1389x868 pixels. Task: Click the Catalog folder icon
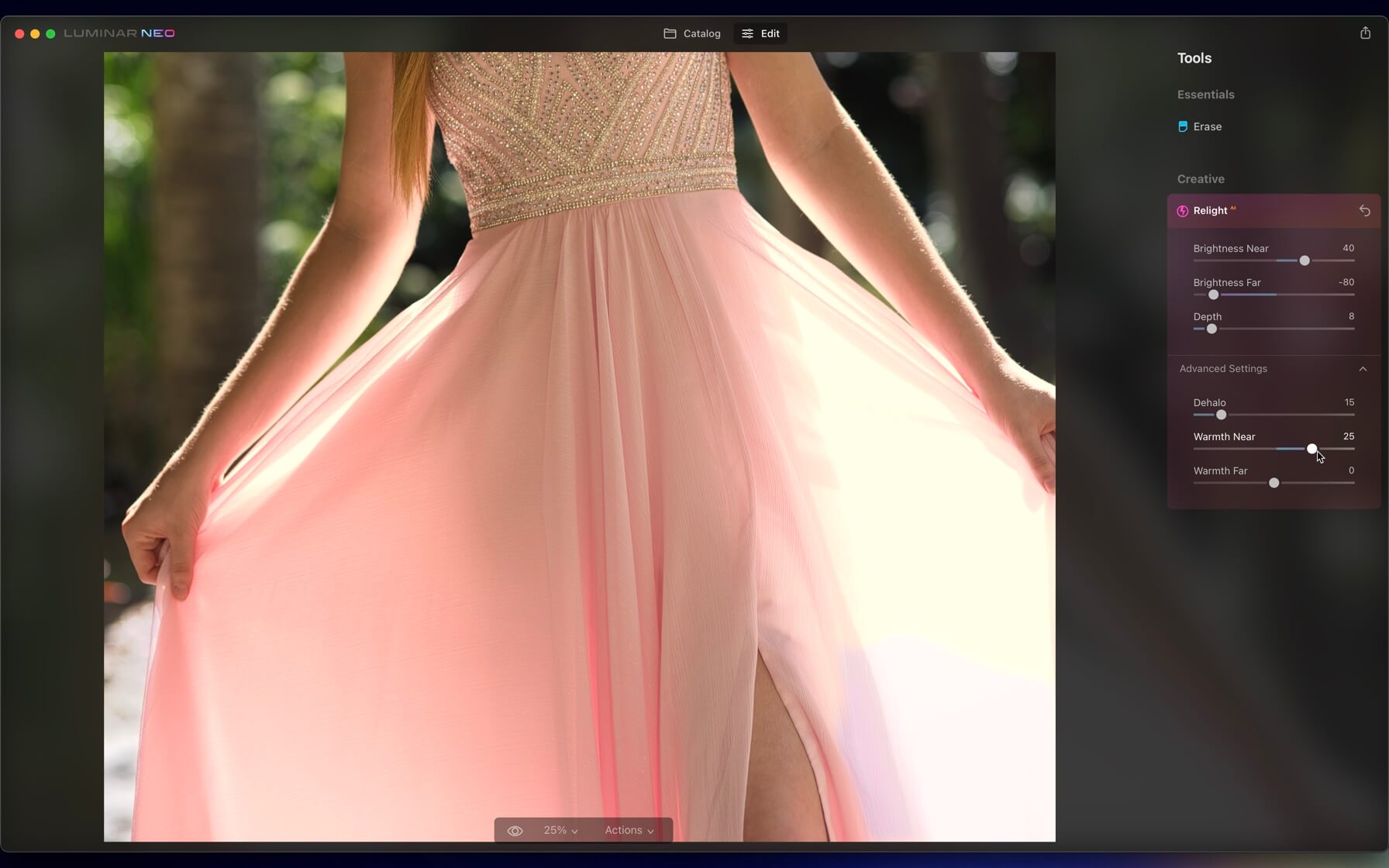pyautogui.click(x=670, y=33)
